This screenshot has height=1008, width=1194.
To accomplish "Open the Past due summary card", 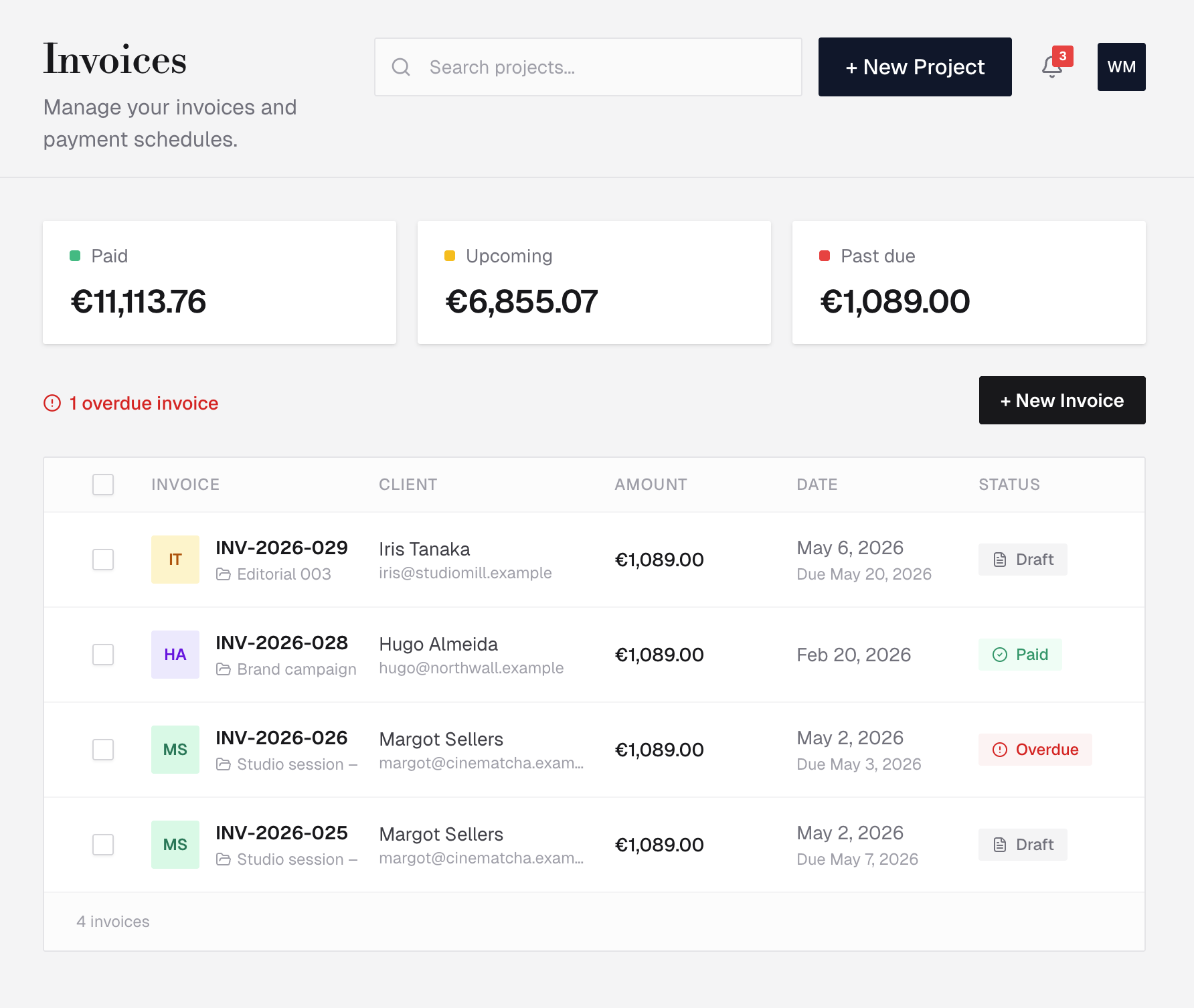I will [x=969, y=282].
